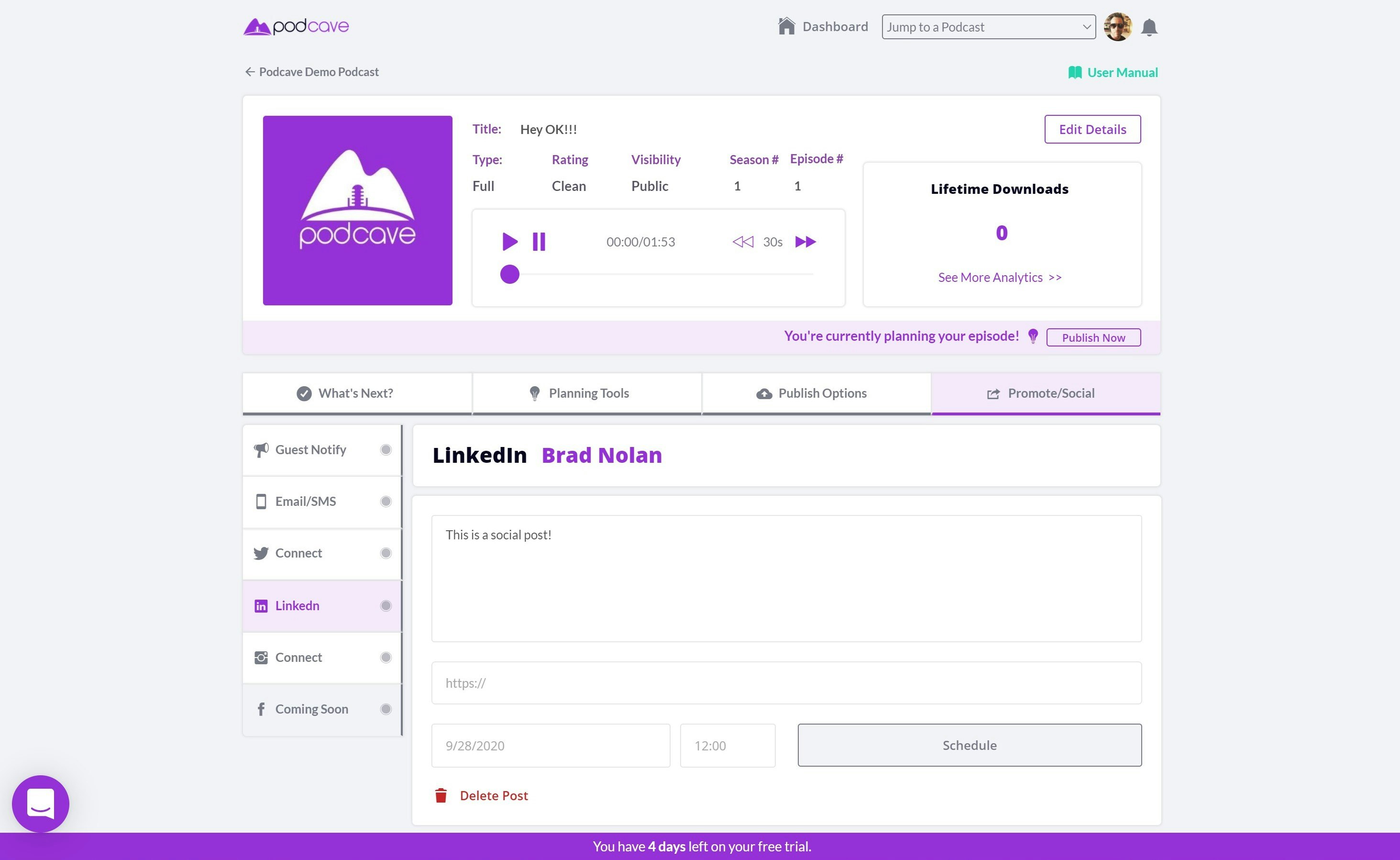Toggle the Guest Notify status indicator

[386, 450]
